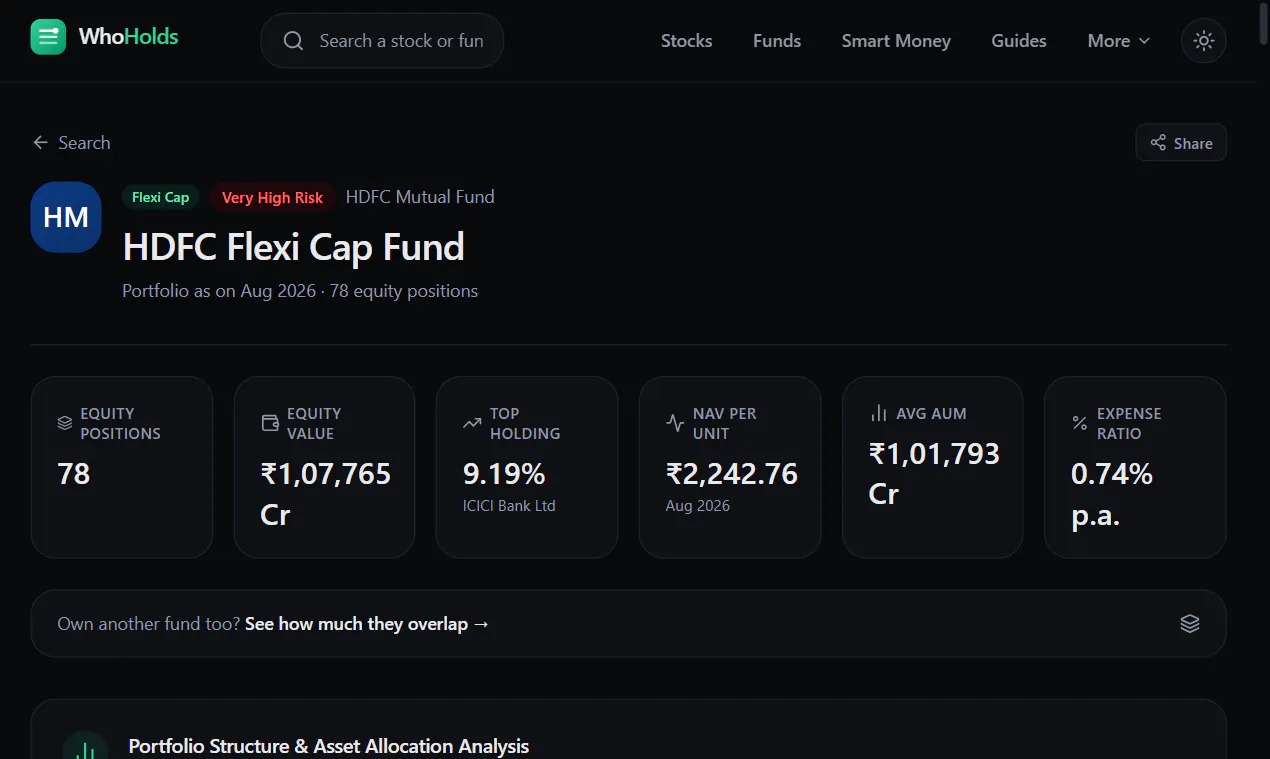Click the HM fund avatar badge
This screenshot has width=1270, height=759.
[x=66, y=217]
